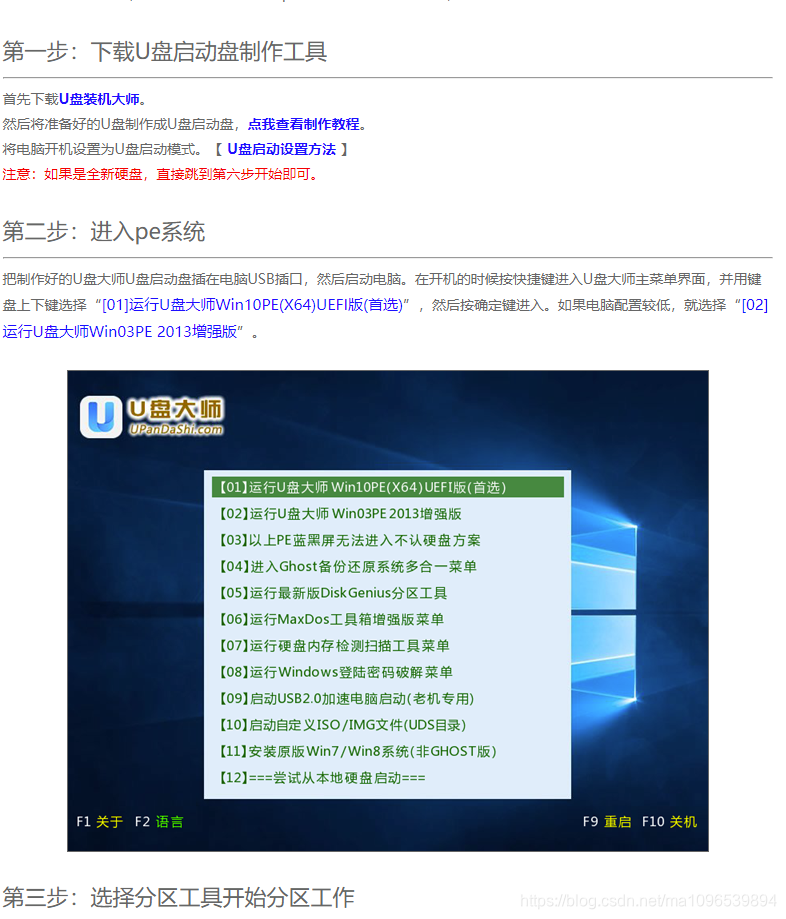This screenshot has height=919, width=786.
Task: Click the PE boot menu screenshot image
Action: pos(387,611)
